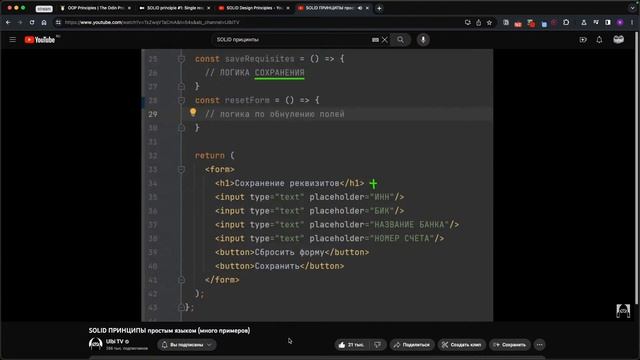Click the Поделиться share button
The width and height of the screenshot is (640, 360).
(x=412, y=345)
